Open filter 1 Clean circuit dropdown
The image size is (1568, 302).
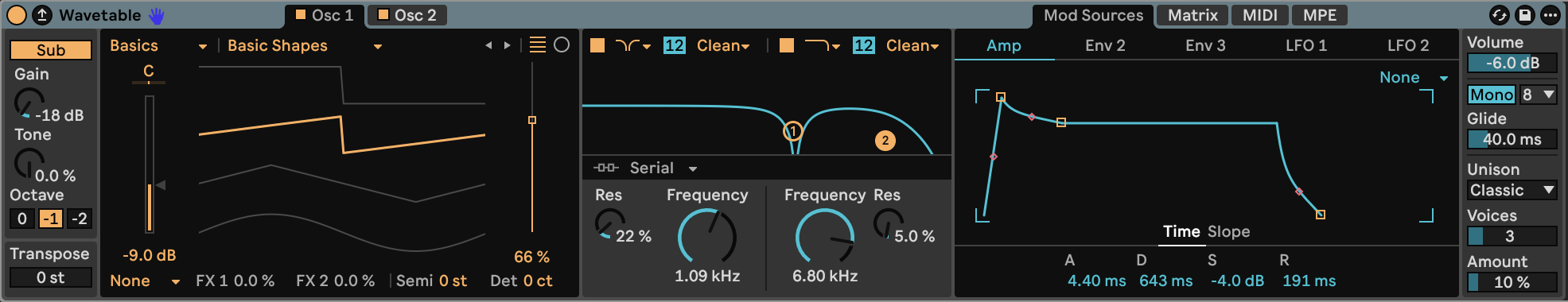coord(723,46)
